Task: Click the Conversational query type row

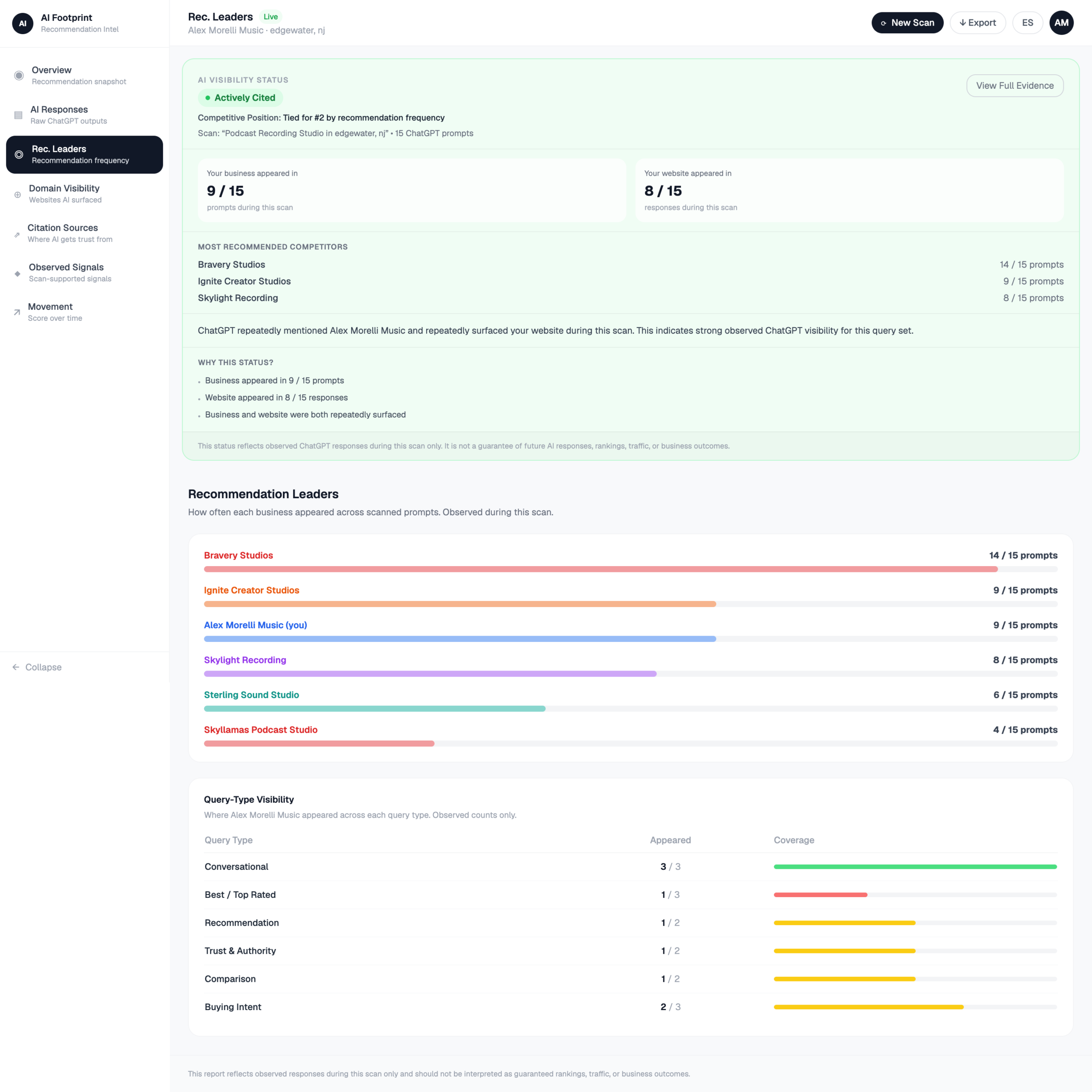Action: [x=631, y=866]
